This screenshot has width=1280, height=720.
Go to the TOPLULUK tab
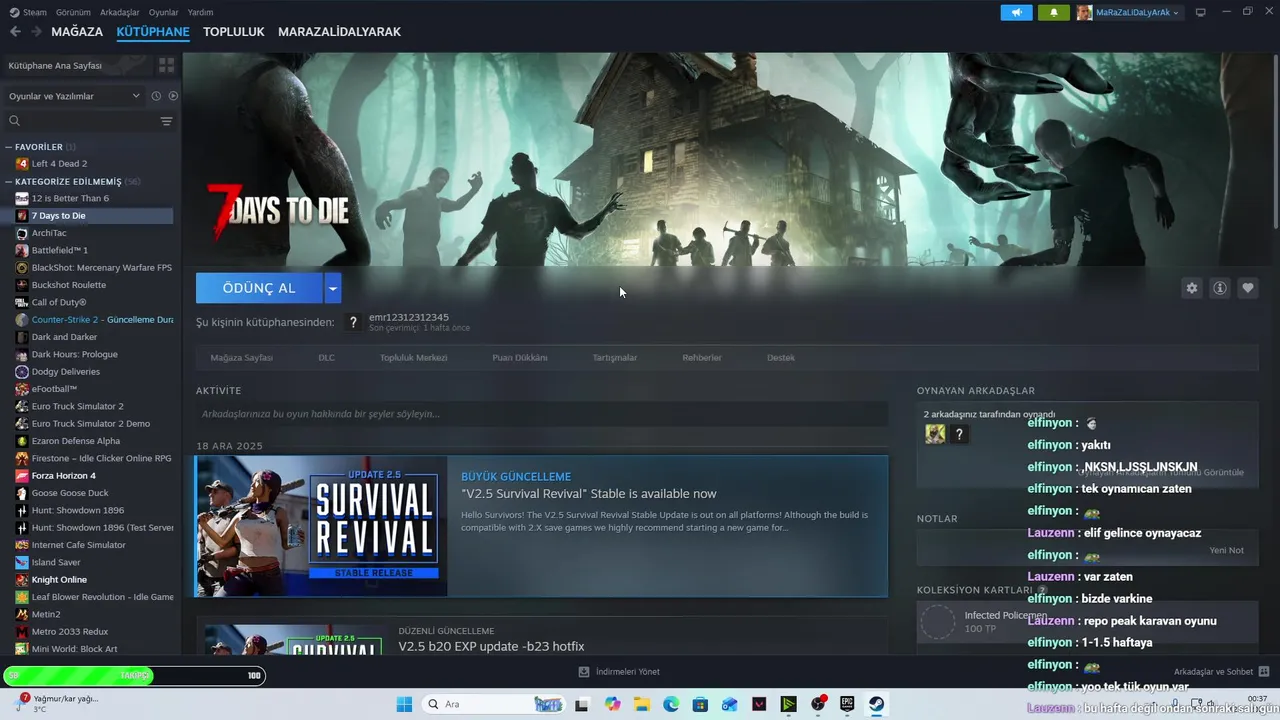pyautogui.click(x=234, y=32)
